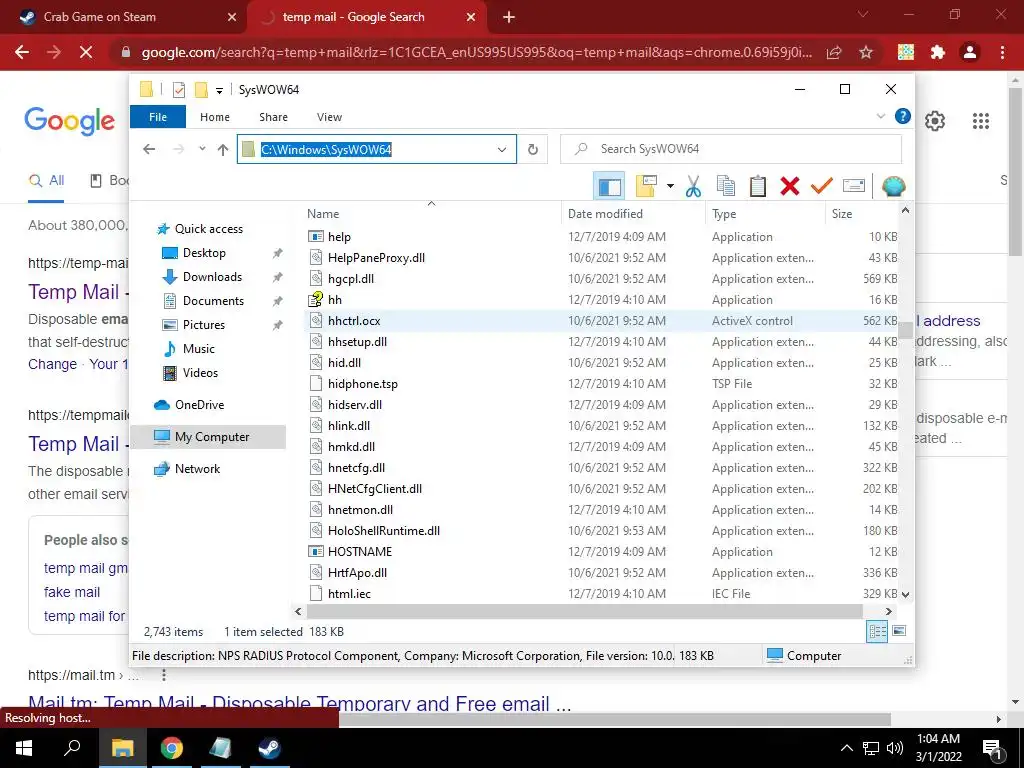Image resolution: width=1024 pixels, height=768 pixels.
Task: Click the orange checkmark Properties icon
Action: coord(822,186)
